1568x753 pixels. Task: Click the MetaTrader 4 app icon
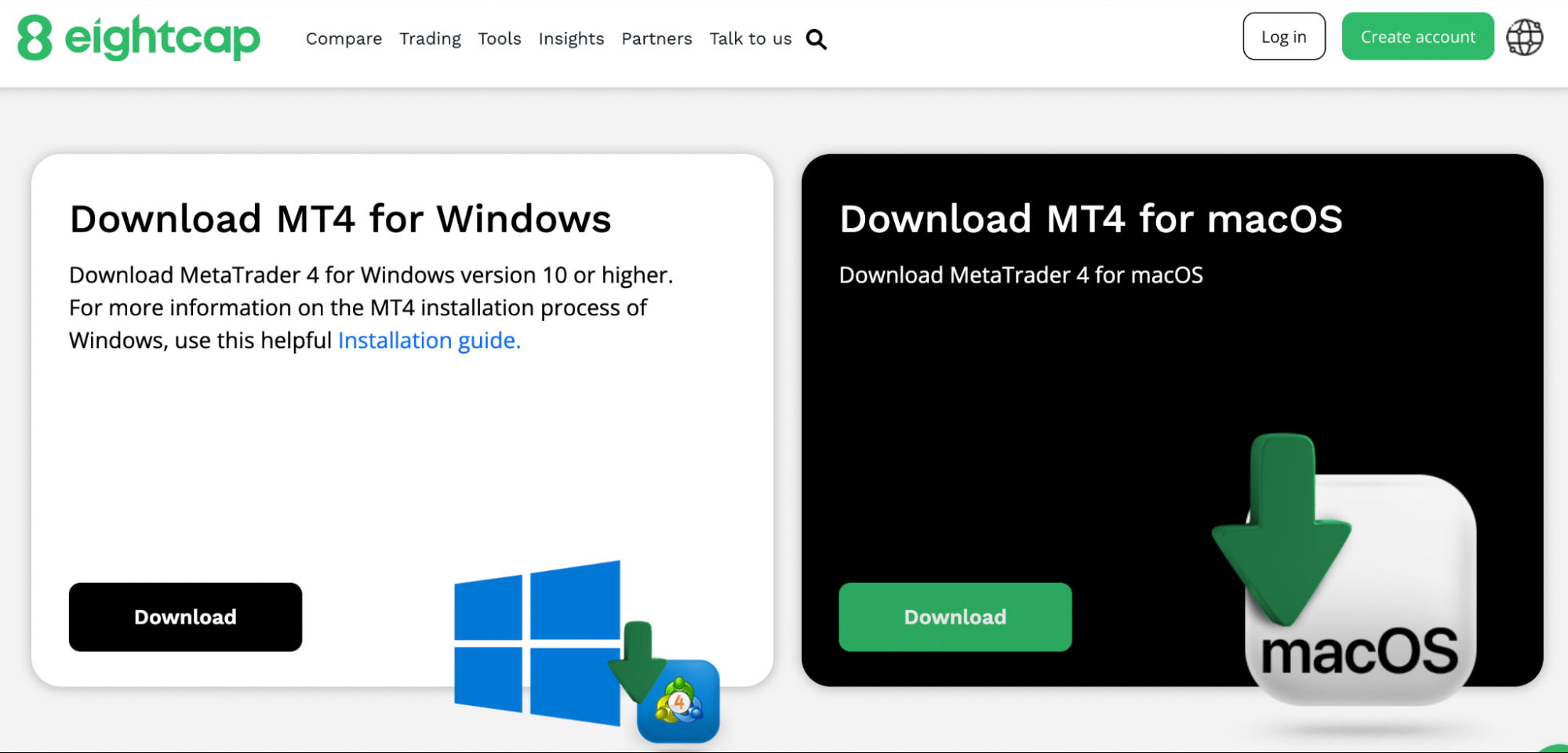(x=678, y=700)
